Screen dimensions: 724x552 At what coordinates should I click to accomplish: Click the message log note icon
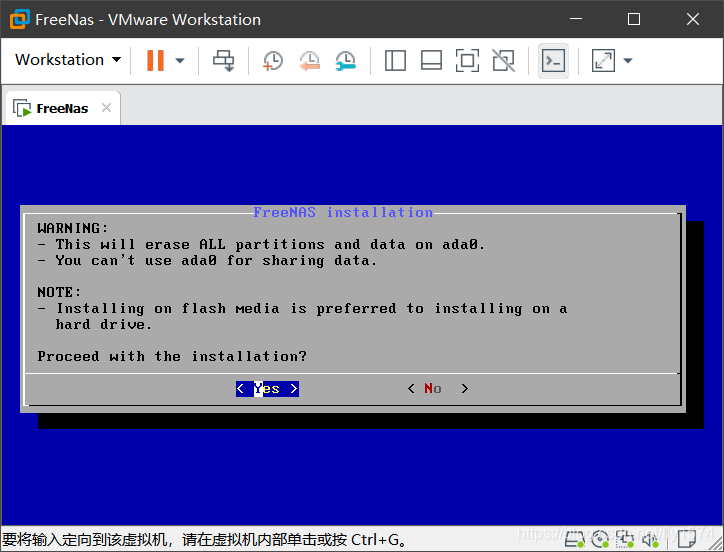(687, 539)
